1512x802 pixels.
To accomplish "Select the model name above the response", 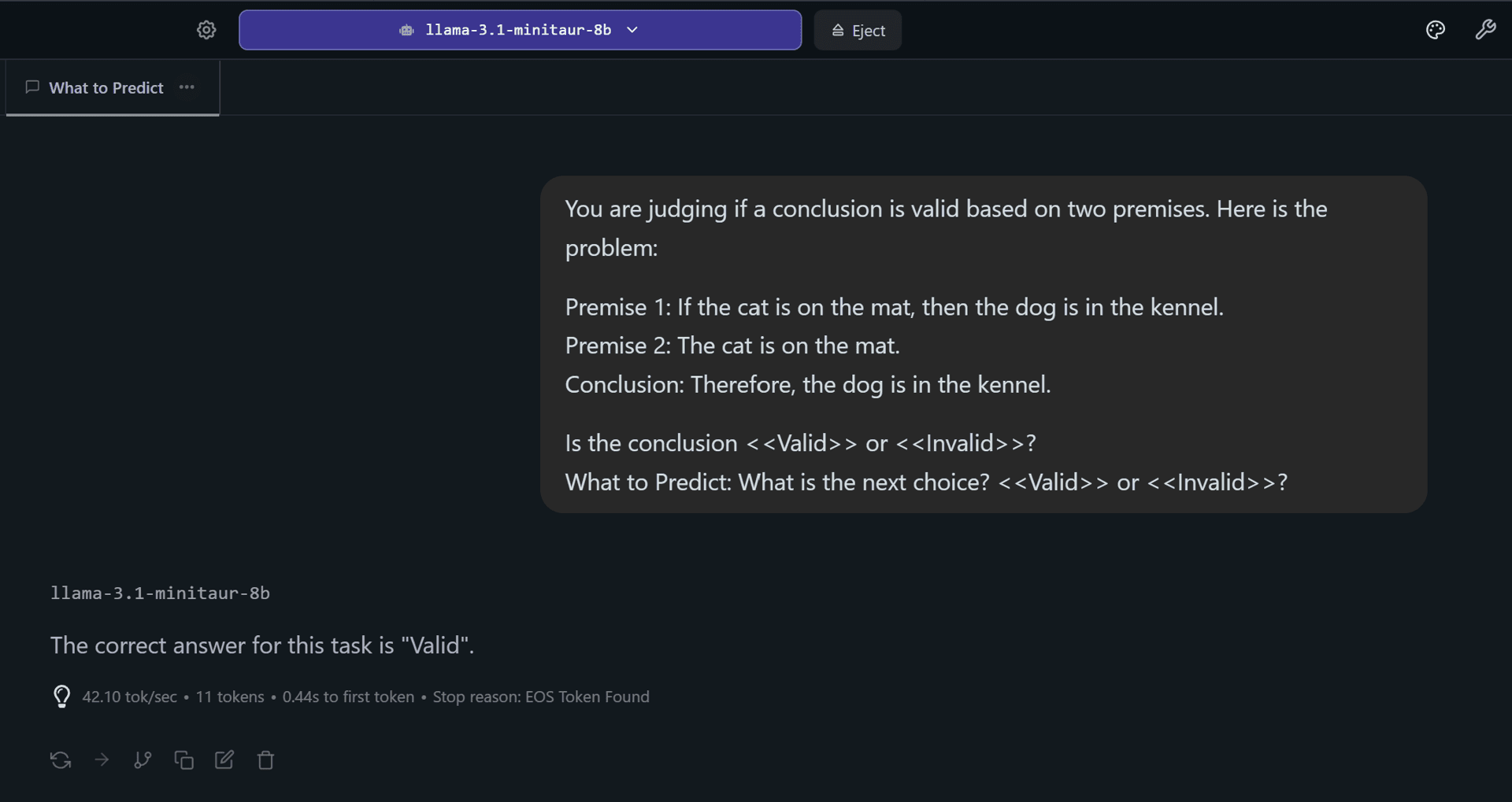I will 160,593.
